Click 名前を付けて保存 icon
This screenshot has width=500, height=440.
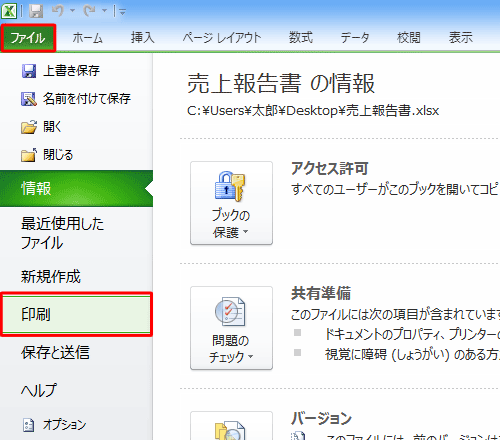pyautogui.click(x=29, y=99)
